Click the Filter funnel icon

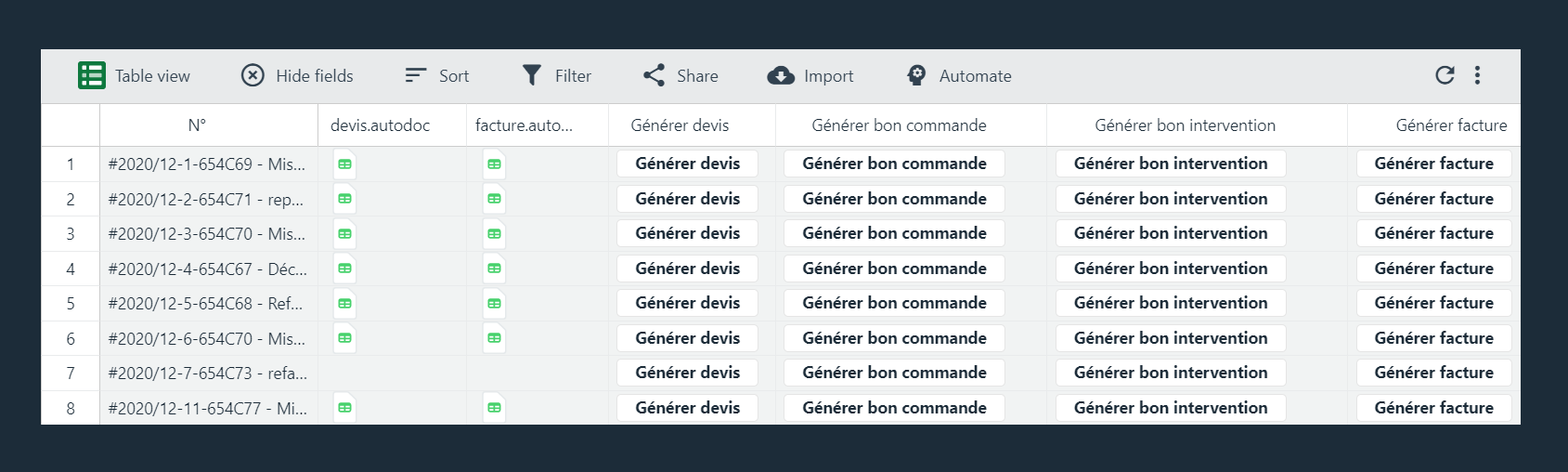point(531,75)
